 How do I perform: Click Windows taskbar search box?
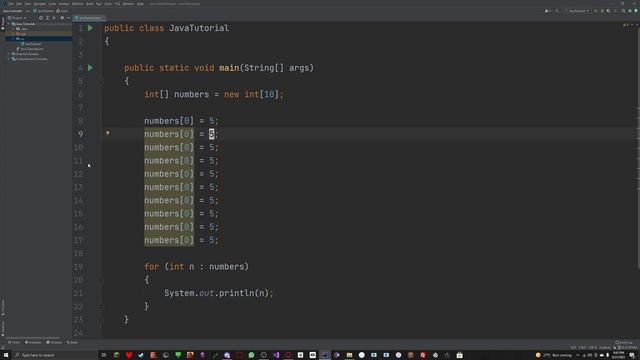[55, 355]
